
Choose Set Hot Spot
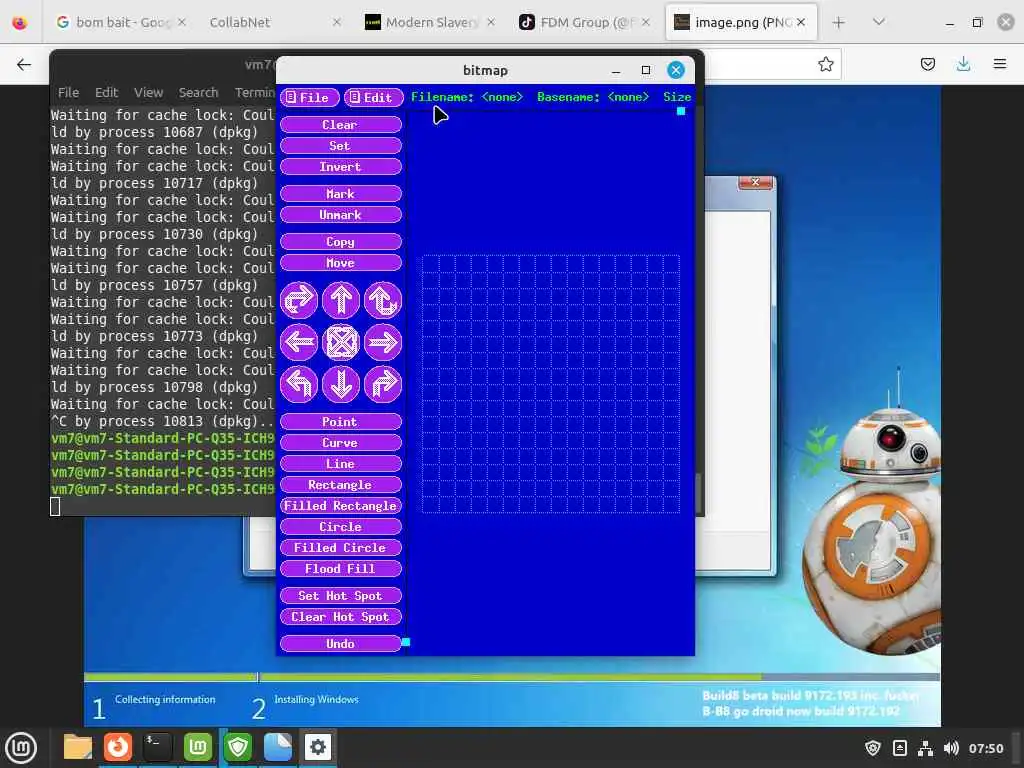[340, 596]
